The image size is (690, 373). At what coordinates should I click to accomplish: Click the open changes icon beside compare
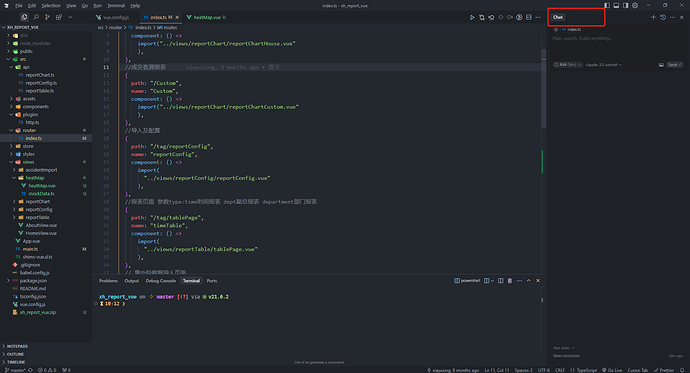491,17
